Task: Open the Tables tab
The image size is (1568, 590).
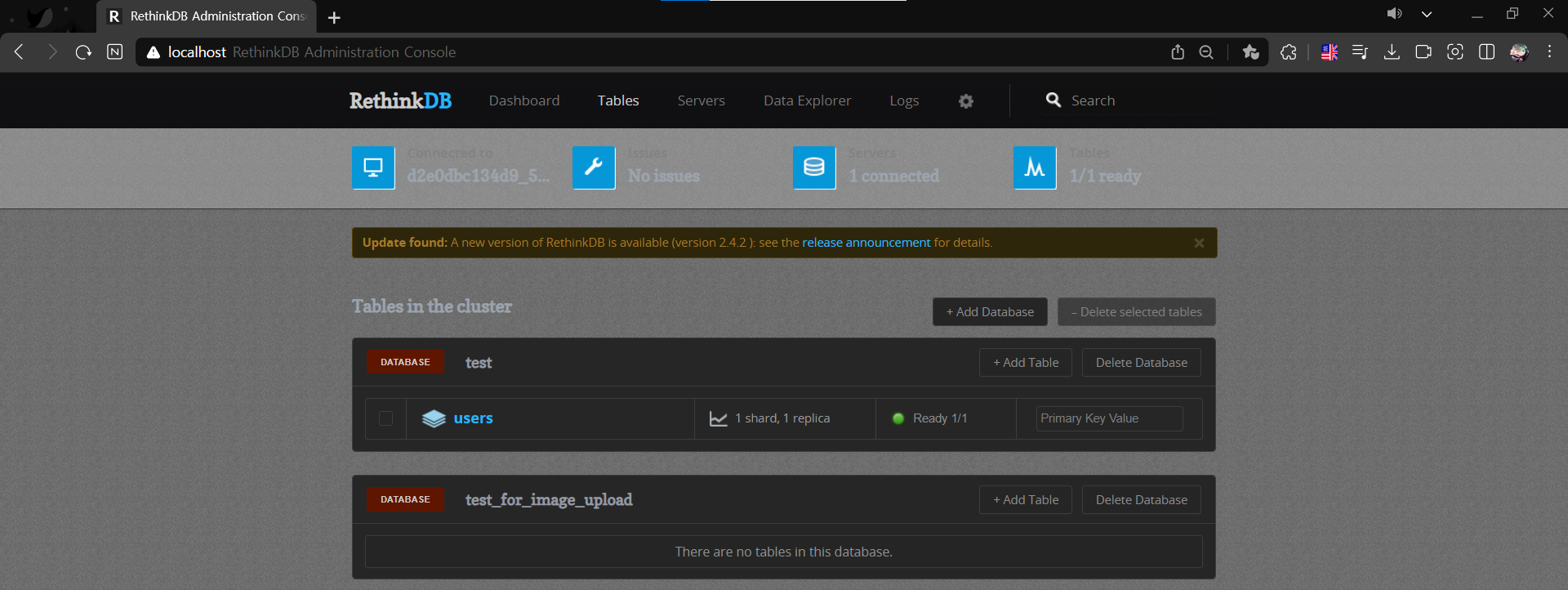Action: point(618,101)
